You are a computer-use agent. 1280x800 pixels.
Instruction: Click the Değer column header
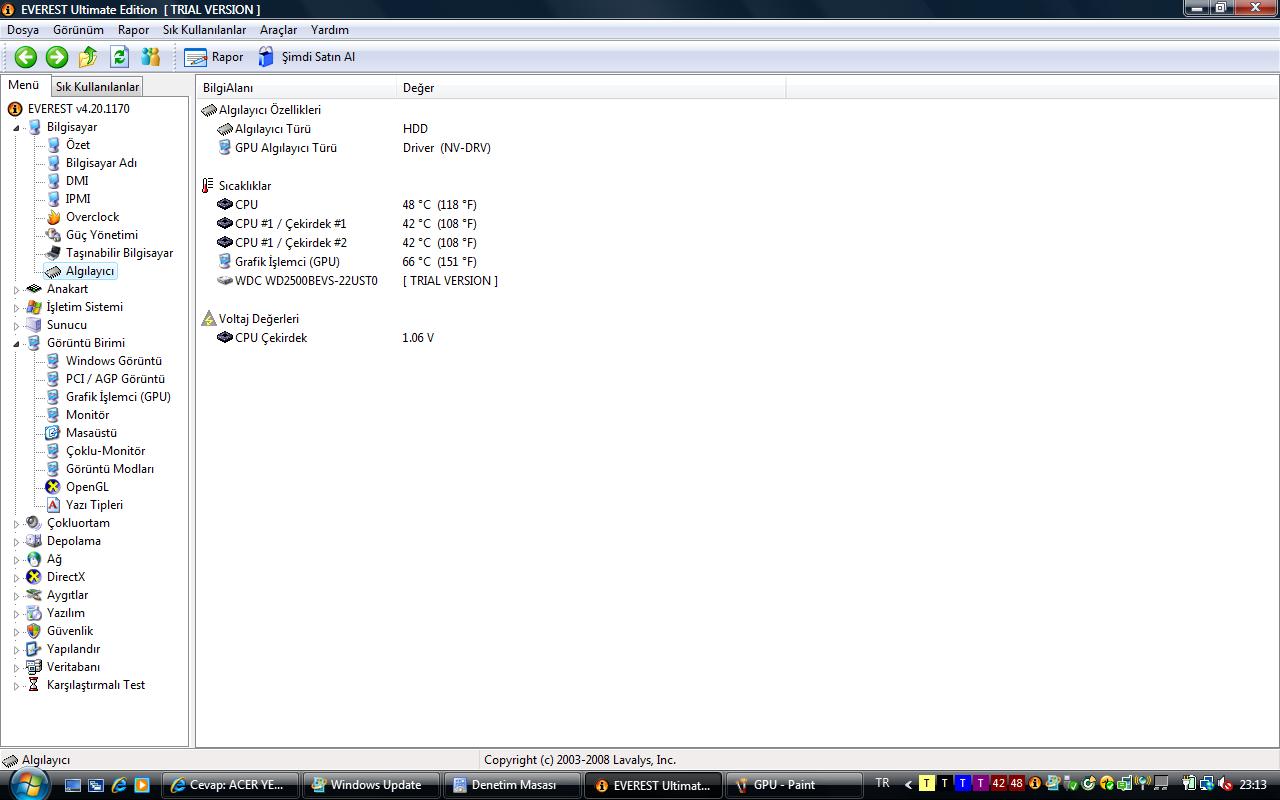(x=591, y=88)
